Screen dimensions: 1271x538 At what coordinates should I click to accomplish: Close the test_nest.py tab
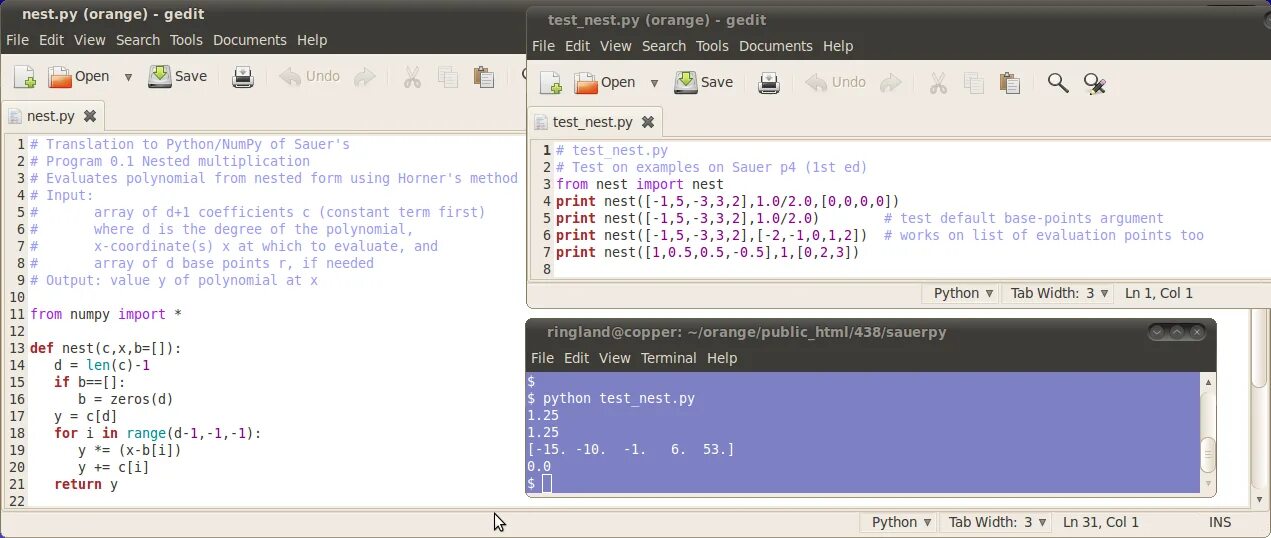coord(648,122)
